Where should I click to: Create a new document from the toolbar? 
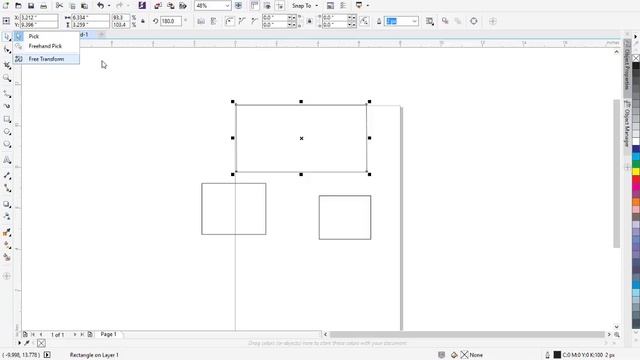[6, 6]
